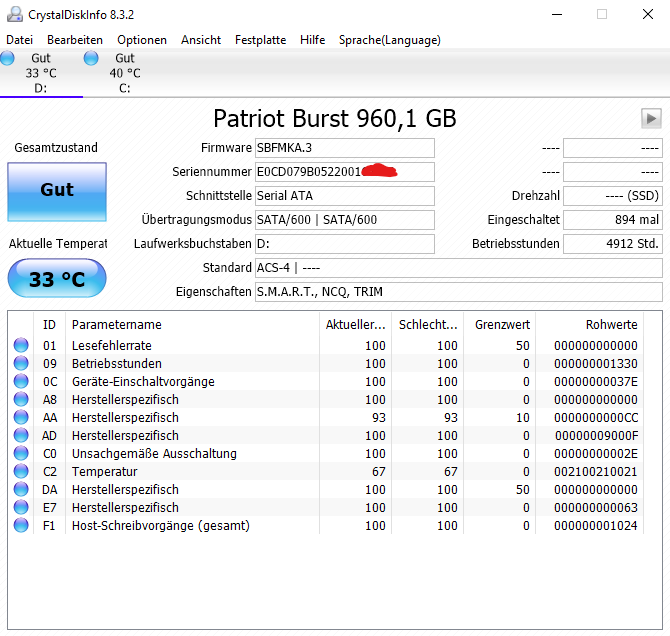Click the Laufwerksbuchstaben field D:
Screen dimensions: 670x636
(345, 244)
